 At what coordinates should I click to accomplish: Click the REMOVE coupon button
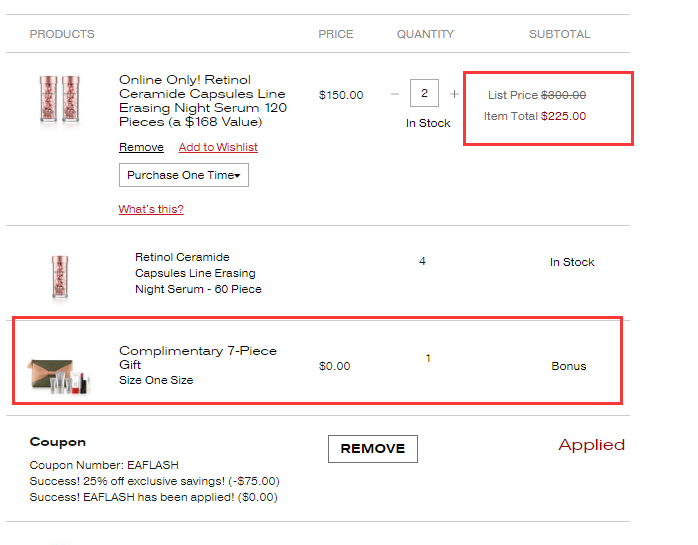373,449
